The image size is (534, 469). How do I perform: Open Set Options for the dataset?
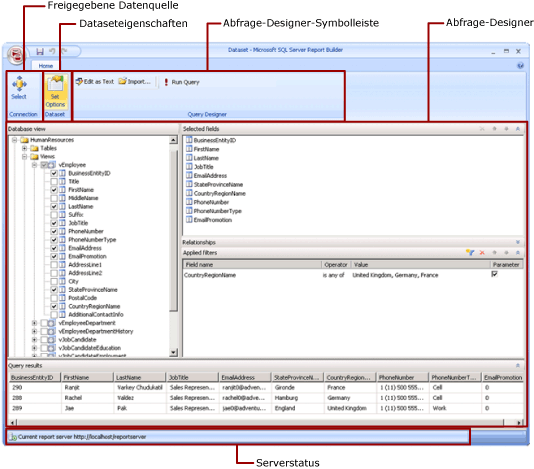(x=55, y=91)
